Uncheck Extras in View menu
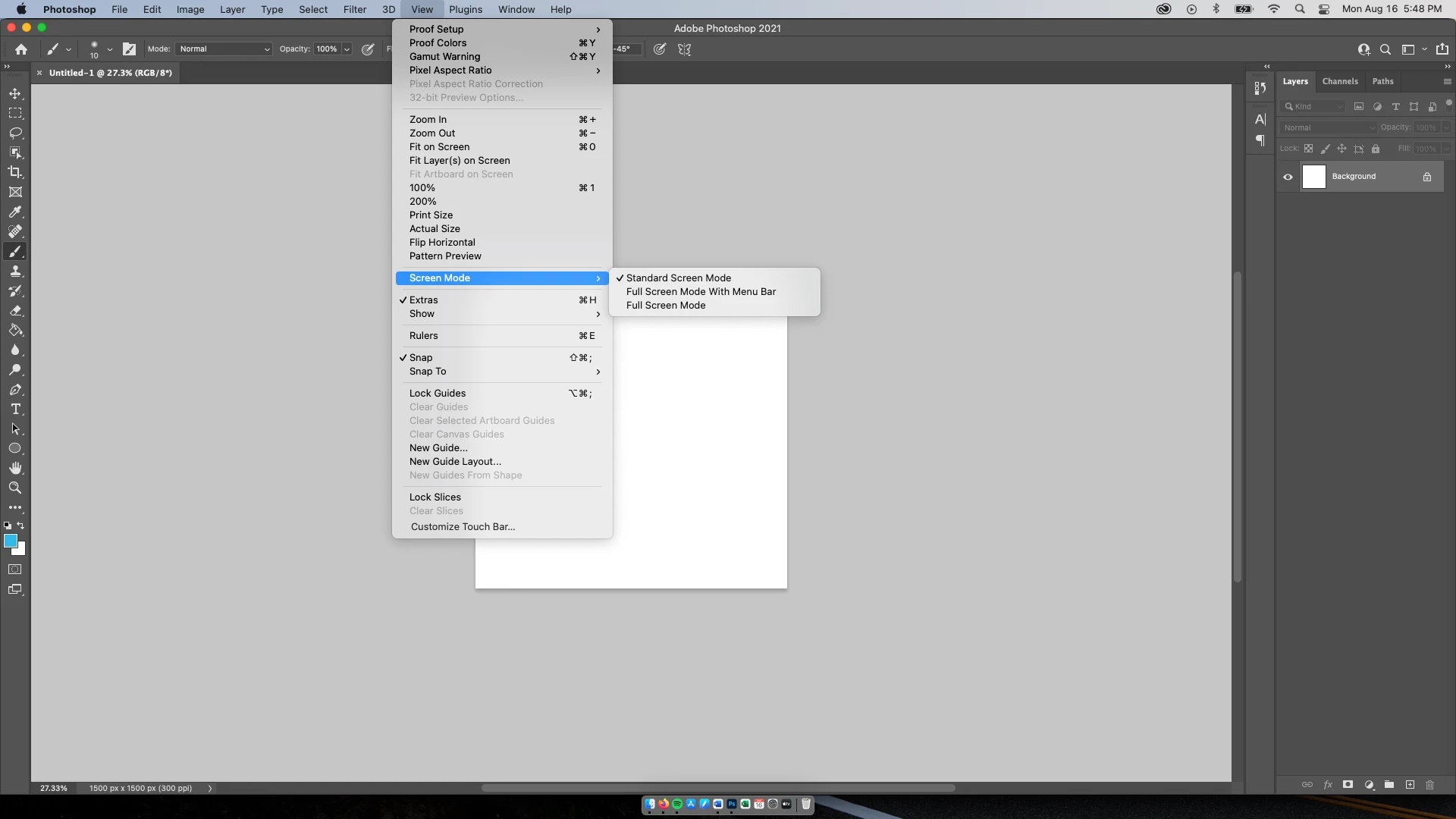This screenshot has width=1456, height=819. [x=423, y=300]
